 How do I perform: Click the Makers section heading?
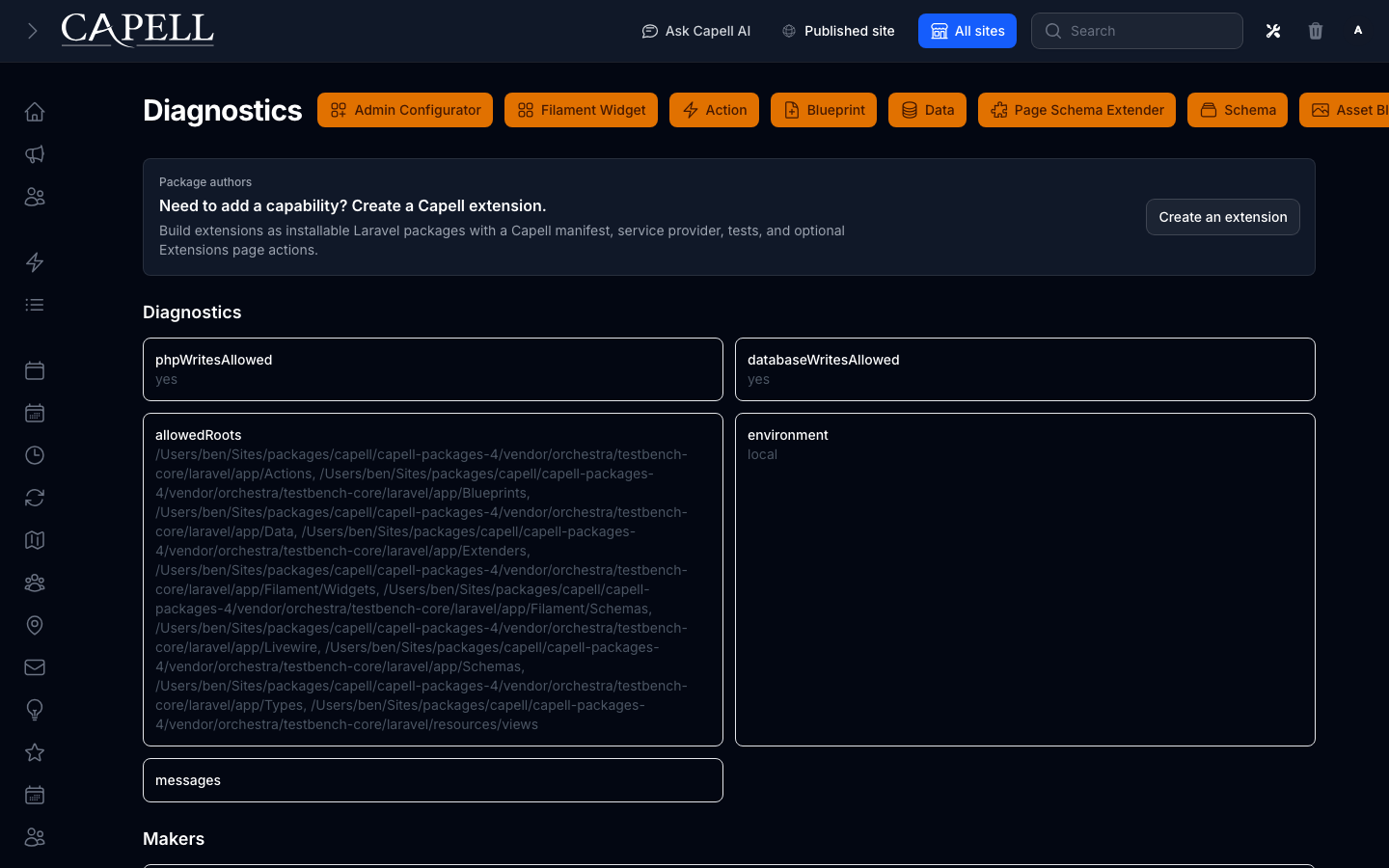(174, 839)
